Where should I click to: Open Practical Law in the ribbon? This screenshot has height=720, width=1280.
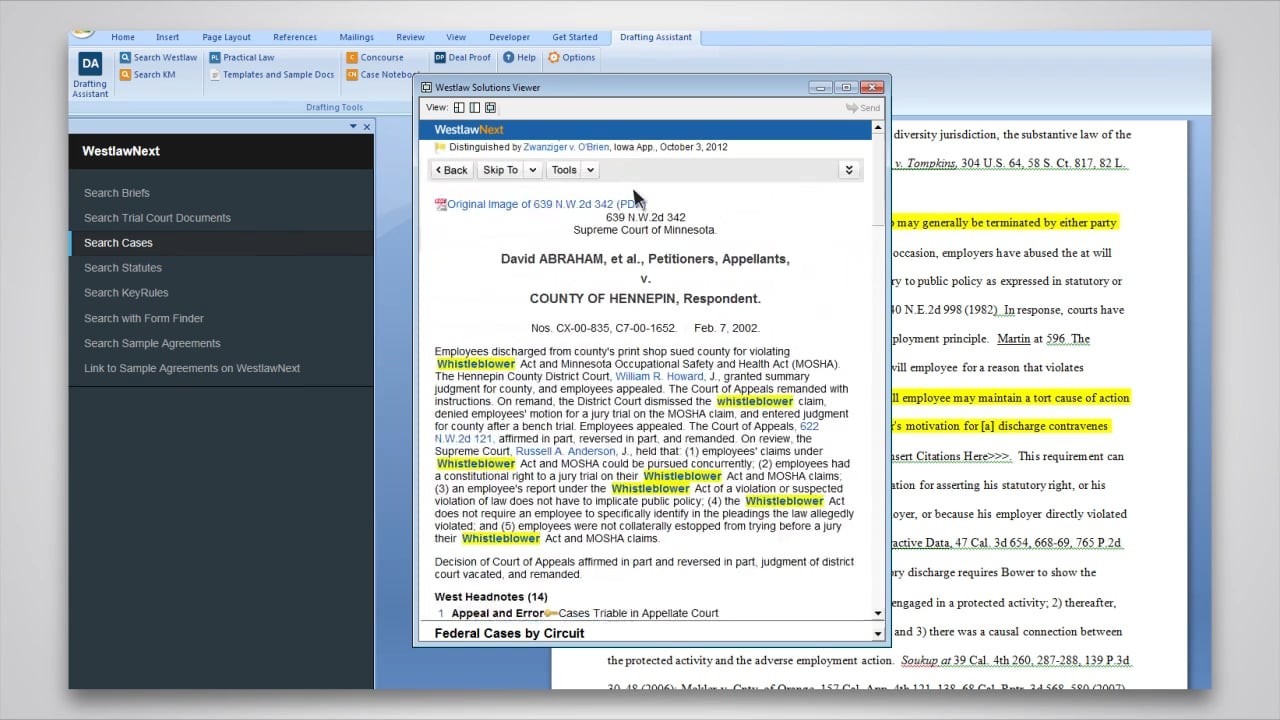tap(248, 58)
